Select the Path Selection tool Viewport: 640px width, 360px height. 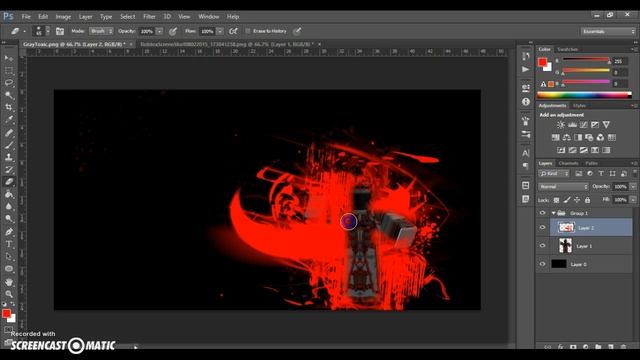9,256
